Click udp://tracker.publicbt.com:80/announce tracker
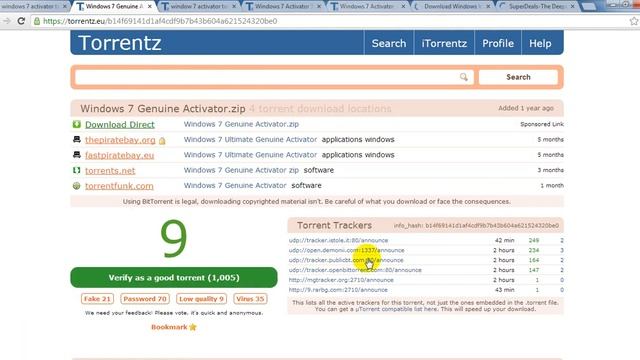The width and height of the screenshot is (640, 360). pos(346,260)
